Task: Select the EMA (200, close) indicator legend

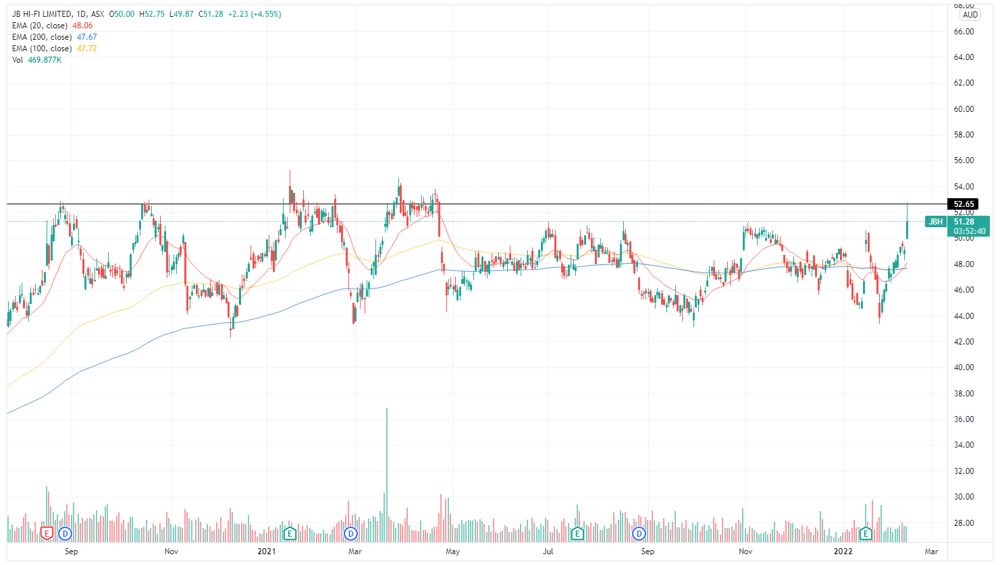Action: coord(43,37)
